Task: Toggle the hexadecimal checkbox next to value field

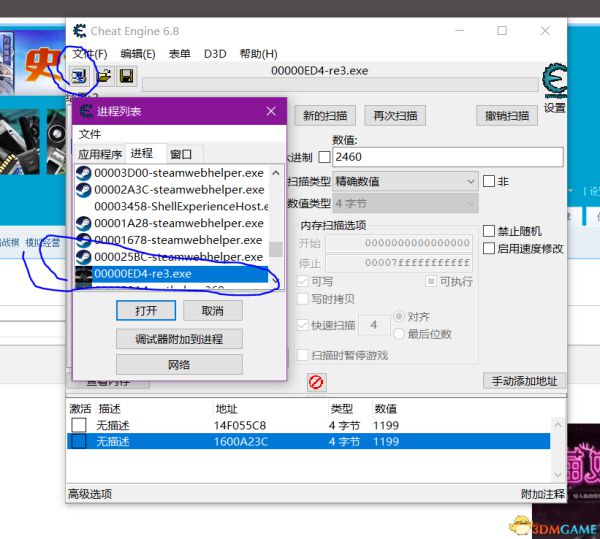Action: point(323,157)
